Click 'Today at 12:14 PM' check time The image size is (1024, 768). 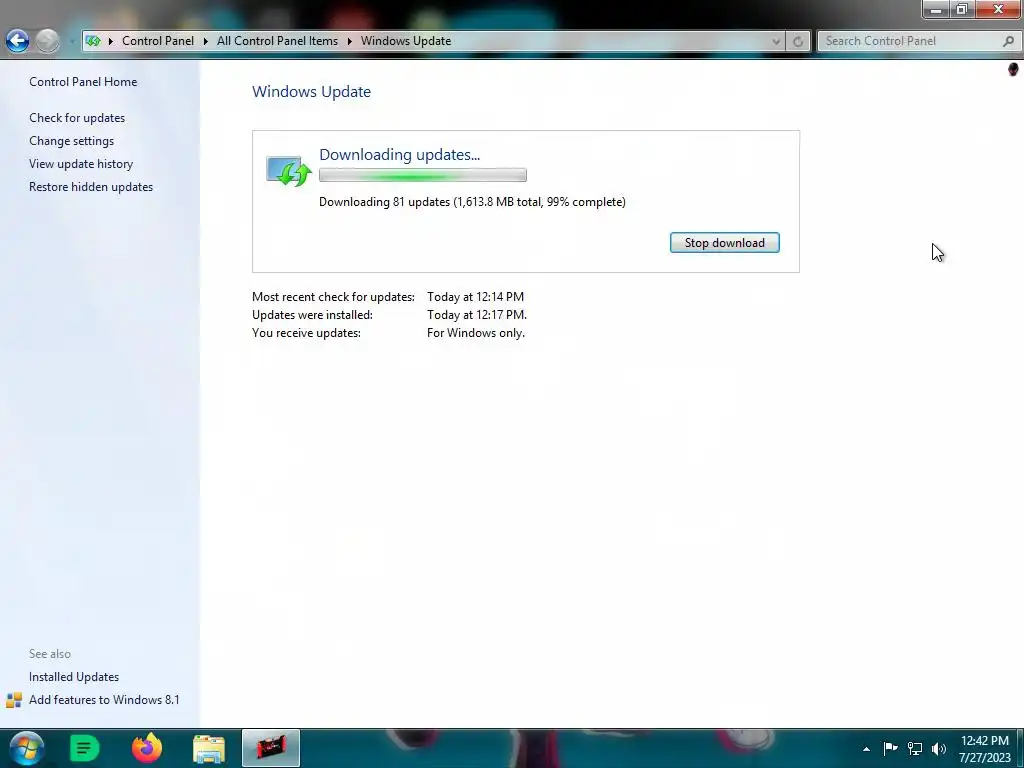tap(475, 297)
